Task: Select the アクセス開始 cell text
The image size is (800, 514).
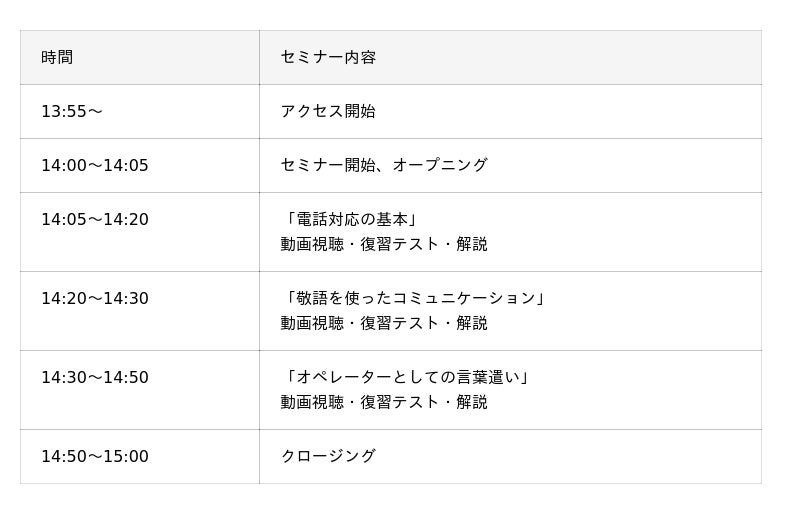Action: coord(328,111)
